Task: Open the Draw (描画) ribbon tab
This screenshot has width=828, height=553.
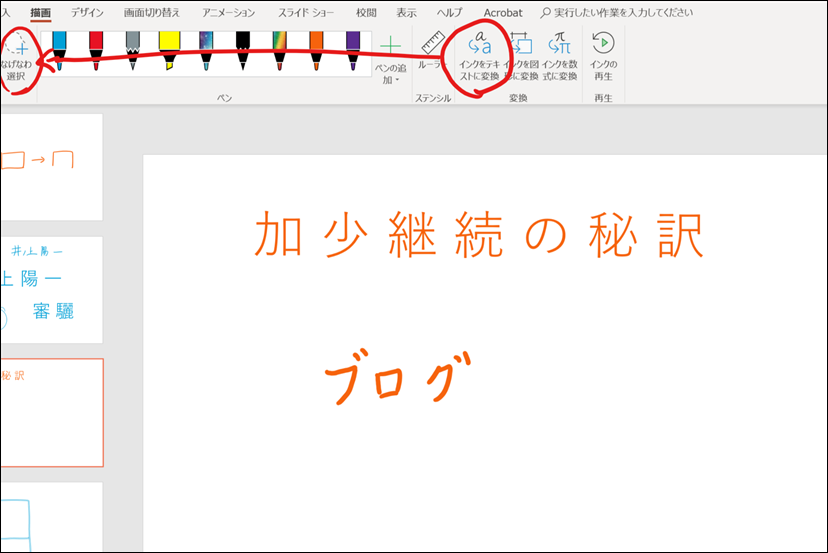Action: point(41,13)
